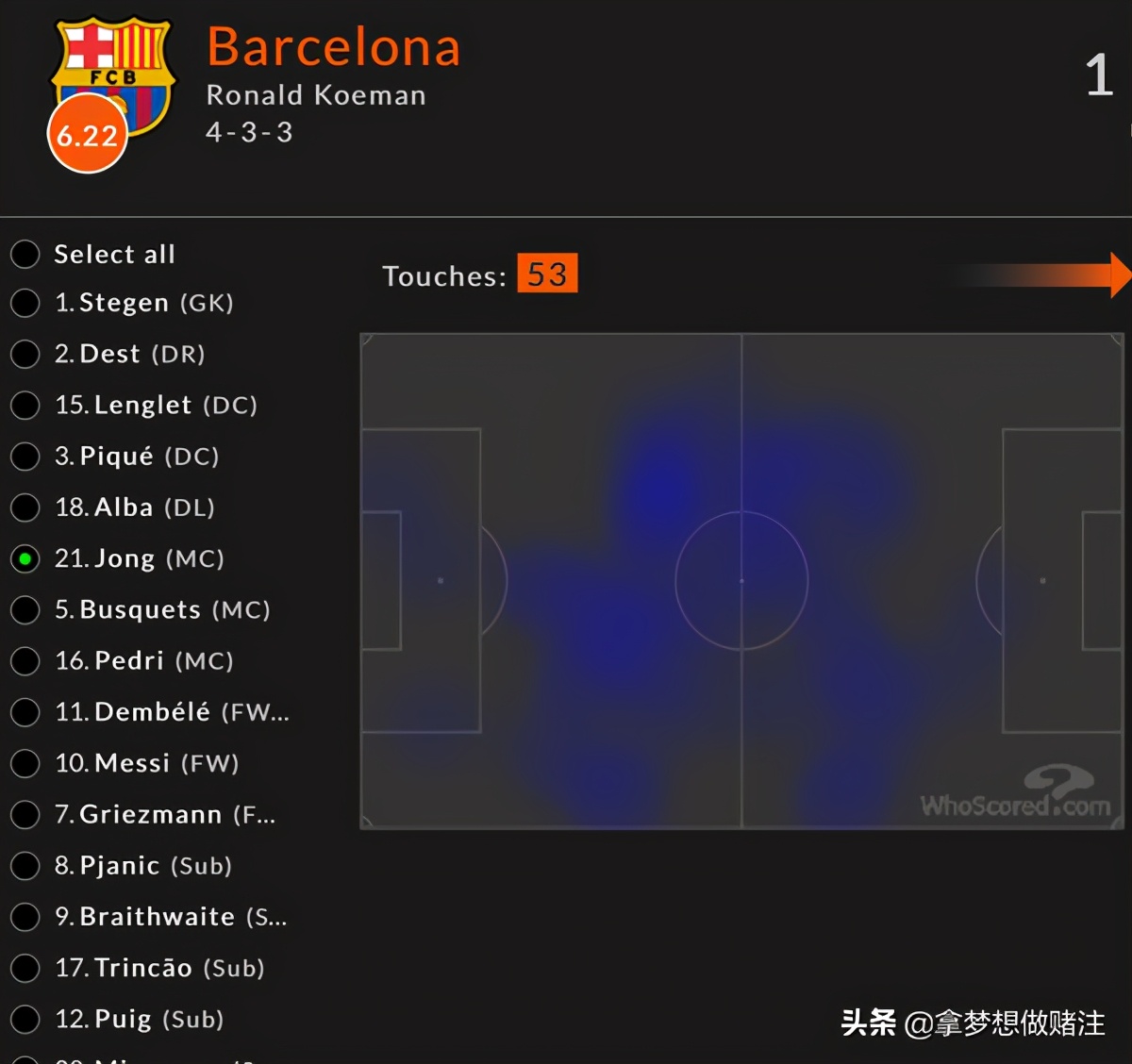
Task: Toggle the Select all radio button
Action: (25, 254)
